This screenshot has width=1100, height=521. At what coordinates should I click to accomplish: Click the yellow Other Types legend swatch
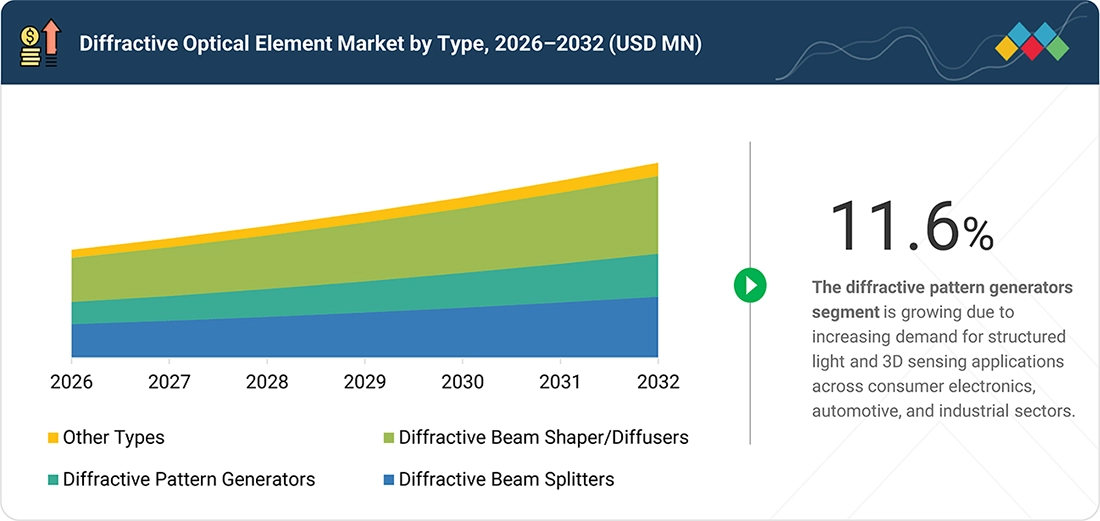coord(53,438)
